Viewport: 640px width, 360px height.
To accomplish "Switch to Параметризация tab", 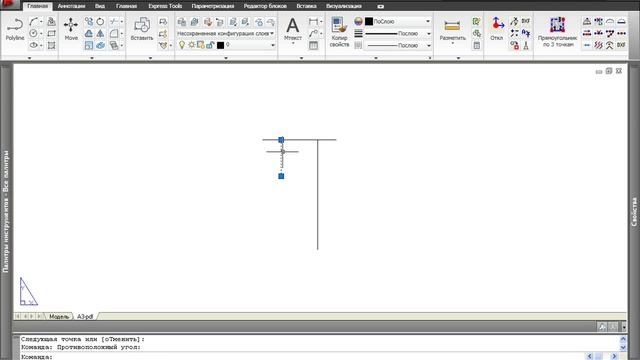I will tap(213, 6).
